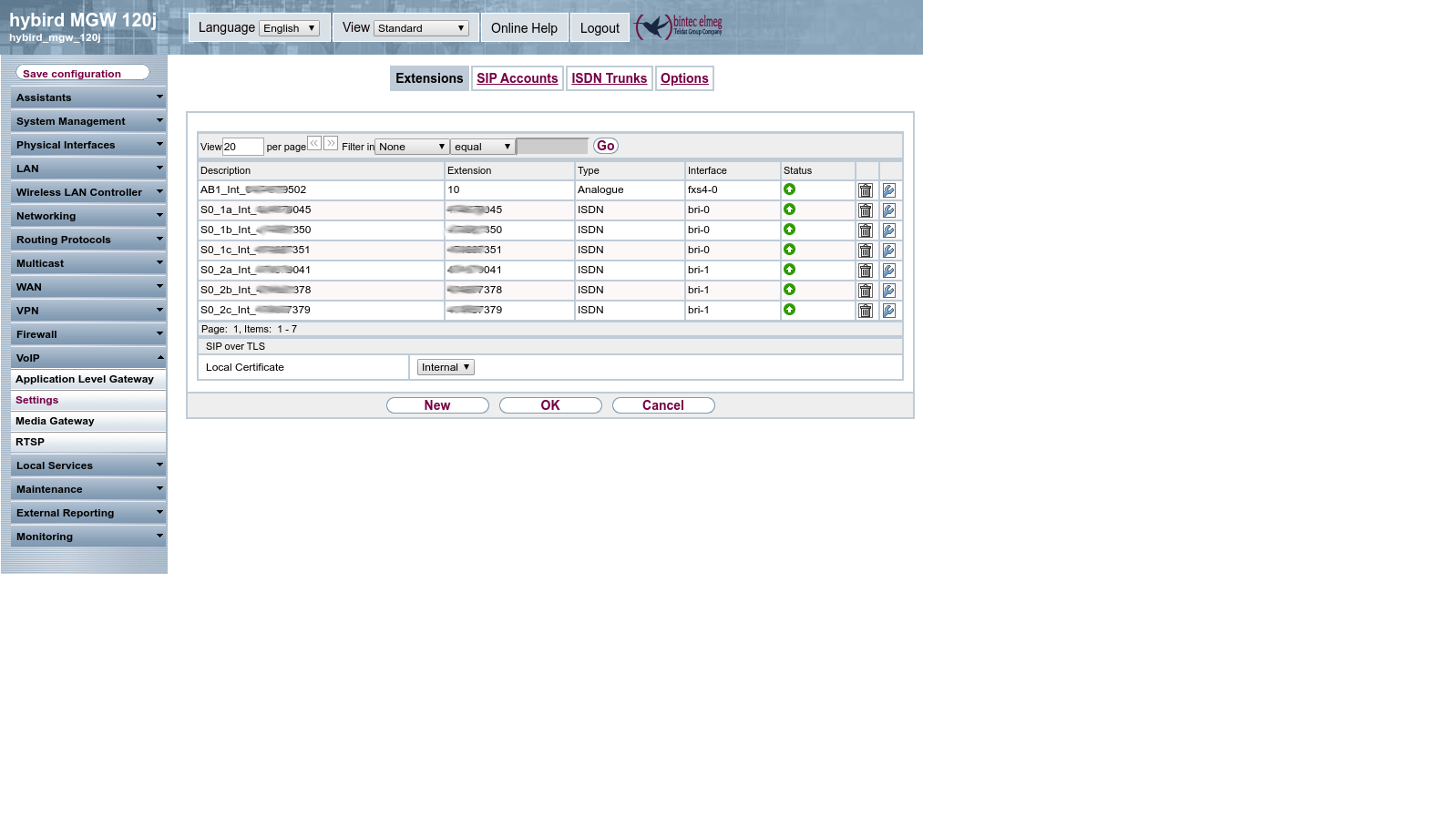Collapse the VoIP menu
The height and width of the screenshot is (818, 1456).
(88, 358)
